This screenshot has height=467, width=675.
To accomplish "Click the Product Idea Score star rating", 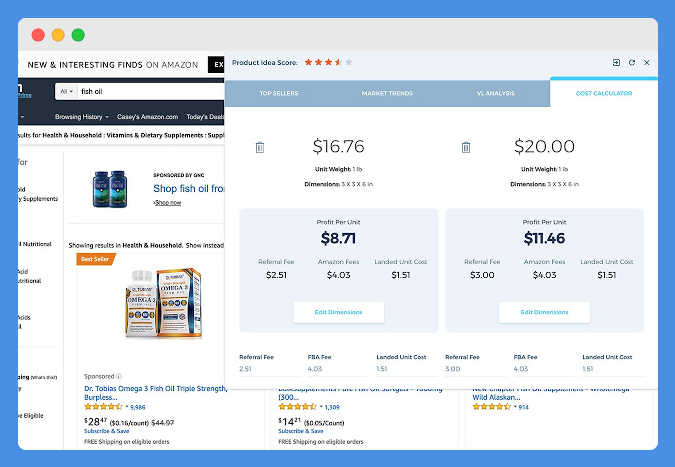I will 328,62.
